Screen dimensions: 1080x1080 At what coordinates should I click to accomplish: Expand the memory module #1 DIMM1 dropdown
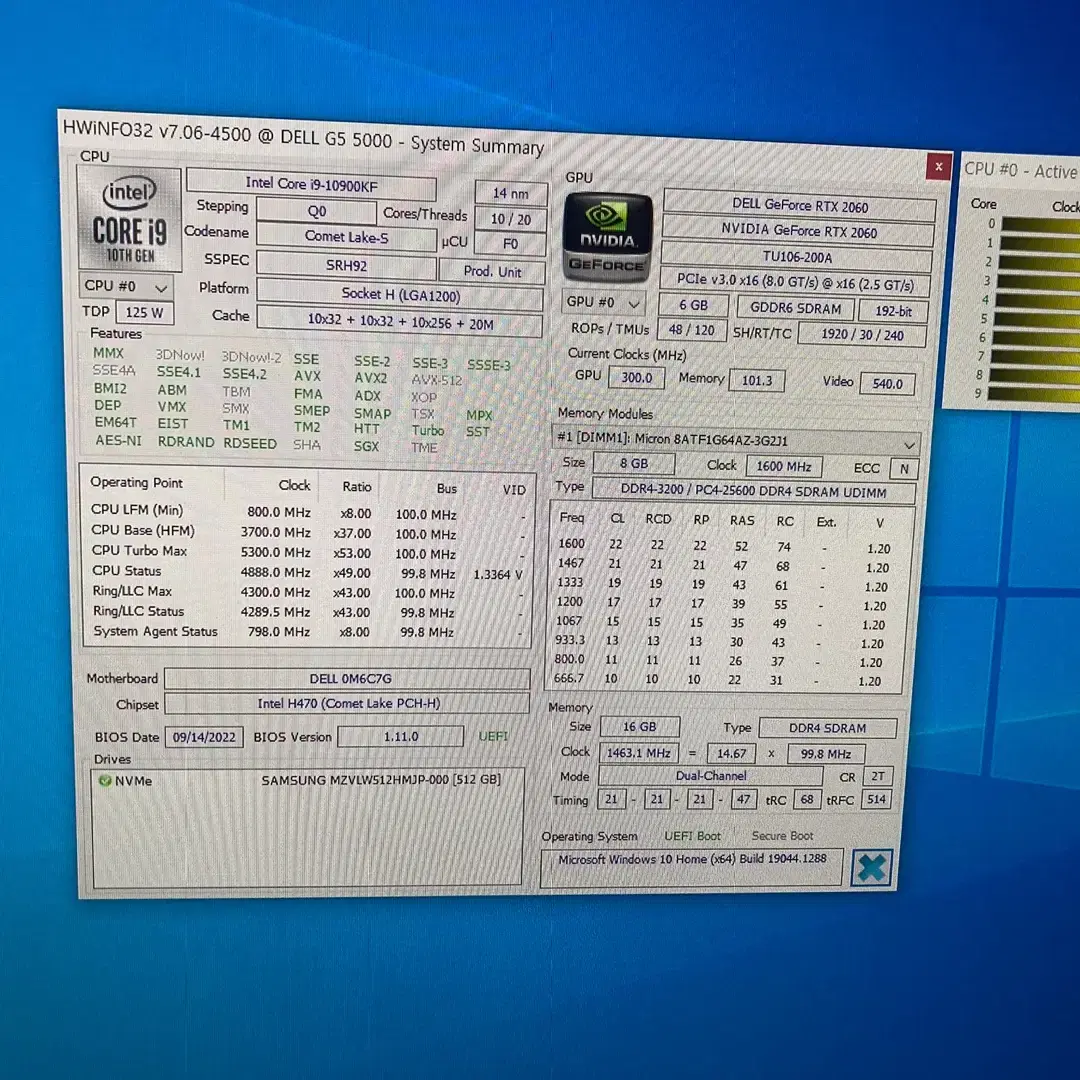[736, 439]
